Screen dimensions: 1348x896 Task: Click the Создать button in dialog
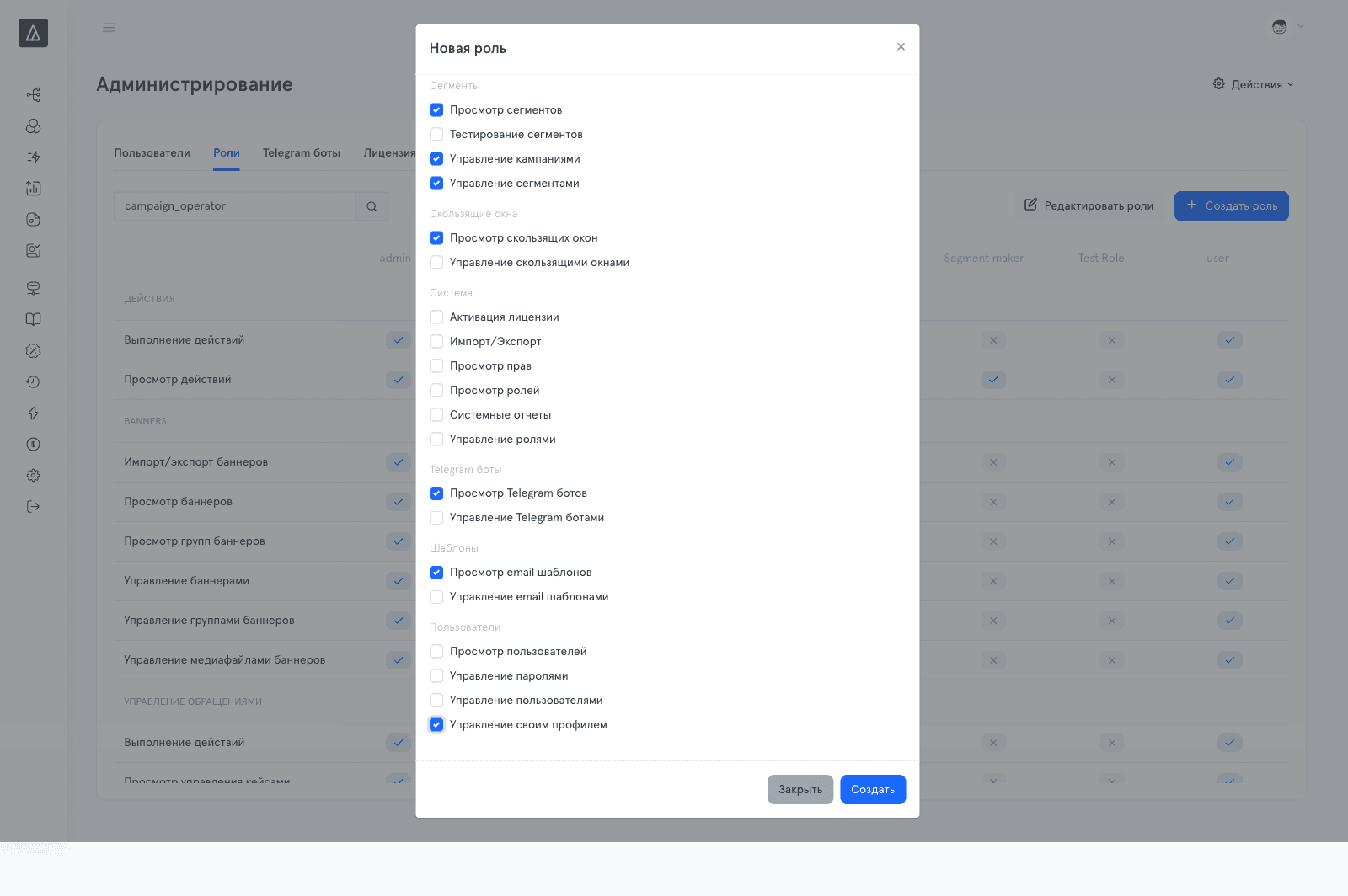(x=873, y=790)
